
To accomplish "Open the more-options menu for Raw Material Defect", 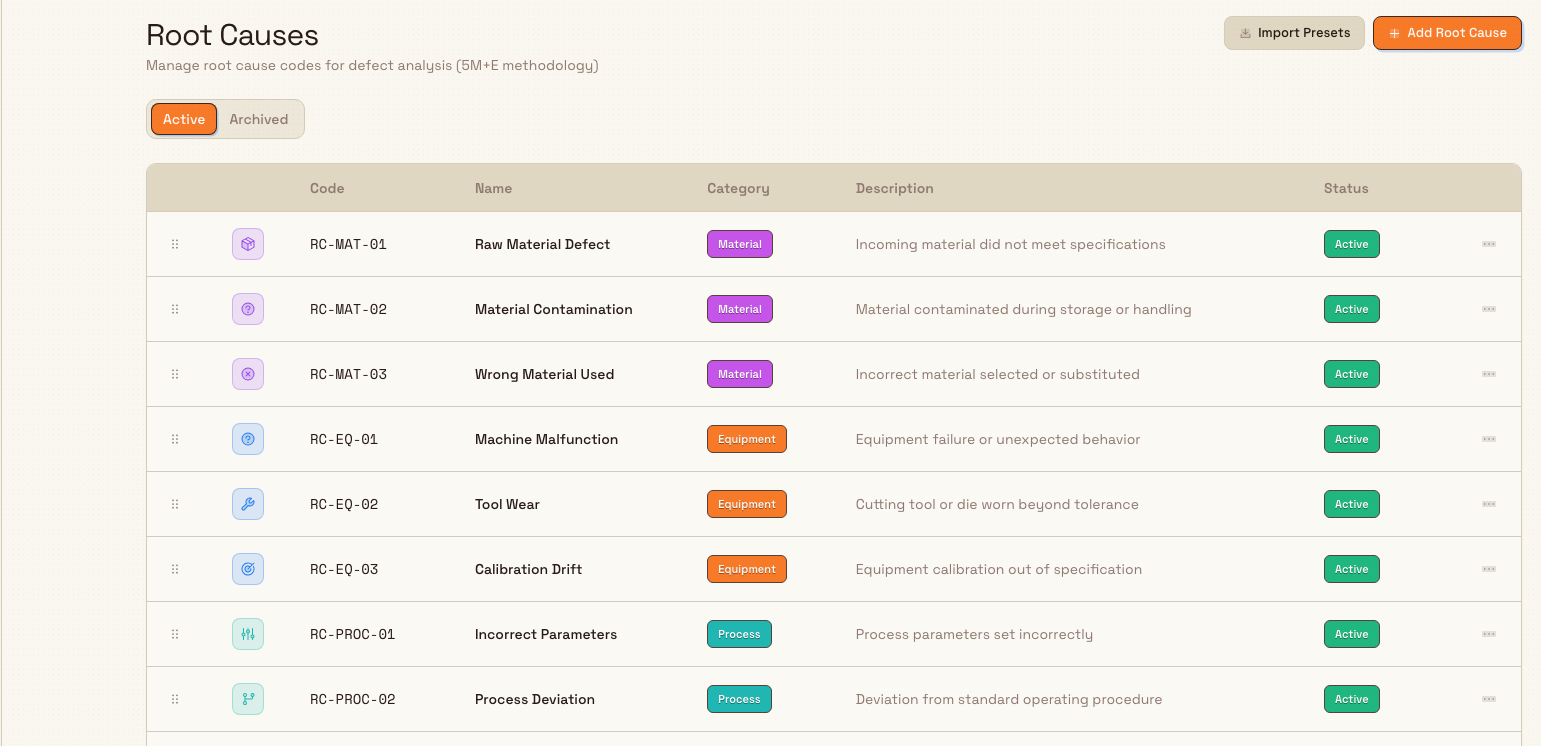I will point(1489,244).
